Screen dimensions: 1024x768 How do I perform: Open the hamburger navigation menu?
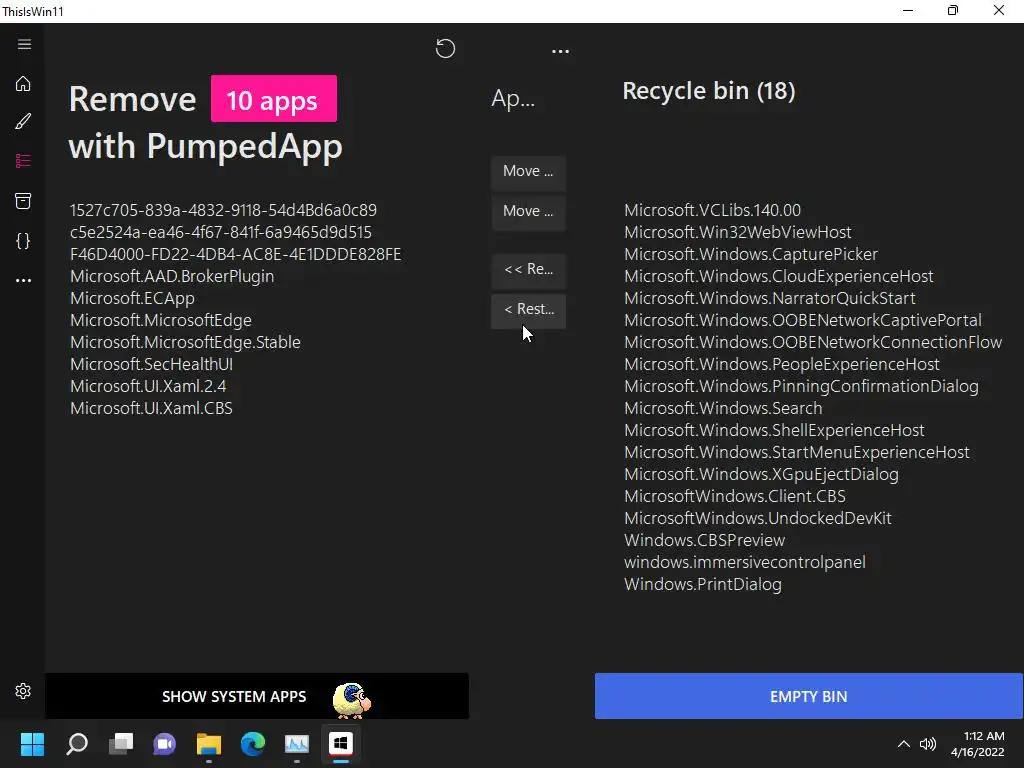pyautogui.click(x=24, y=44)
